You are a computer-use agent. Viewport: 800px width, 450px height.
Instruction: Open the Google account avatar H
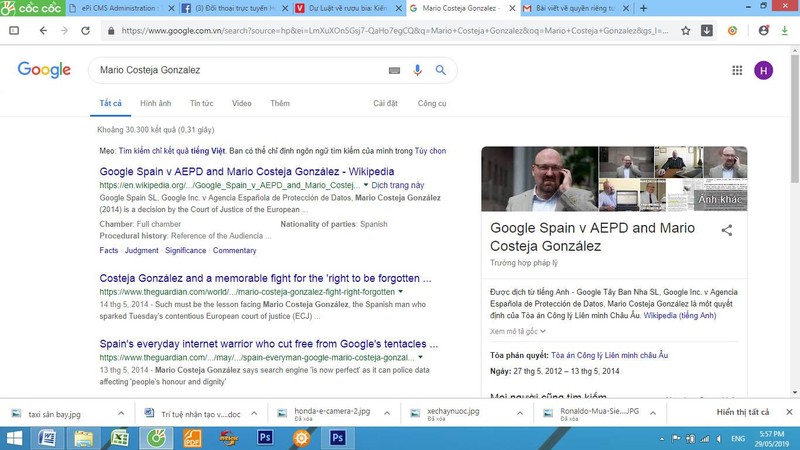(764, 70)
